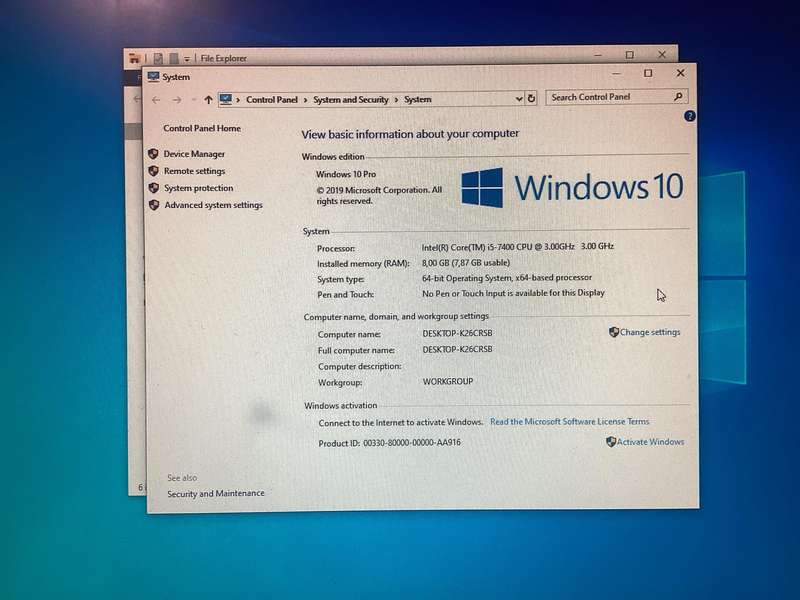This screenshot has width=800, height=600.
Task: Refresh the System address bar
Action: point(531,98)
